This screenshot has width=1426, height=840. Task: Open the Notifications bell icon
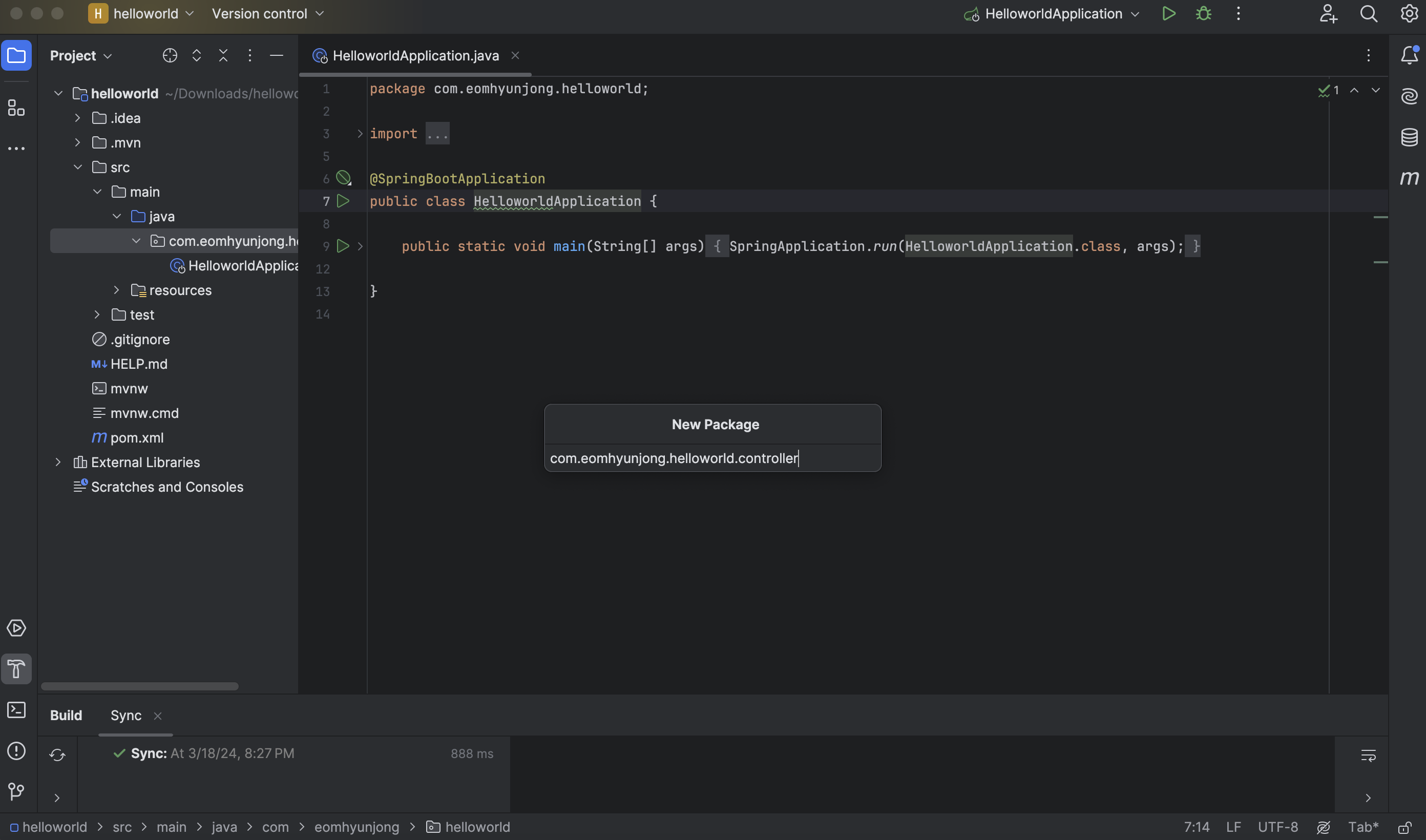[1409, 55]
